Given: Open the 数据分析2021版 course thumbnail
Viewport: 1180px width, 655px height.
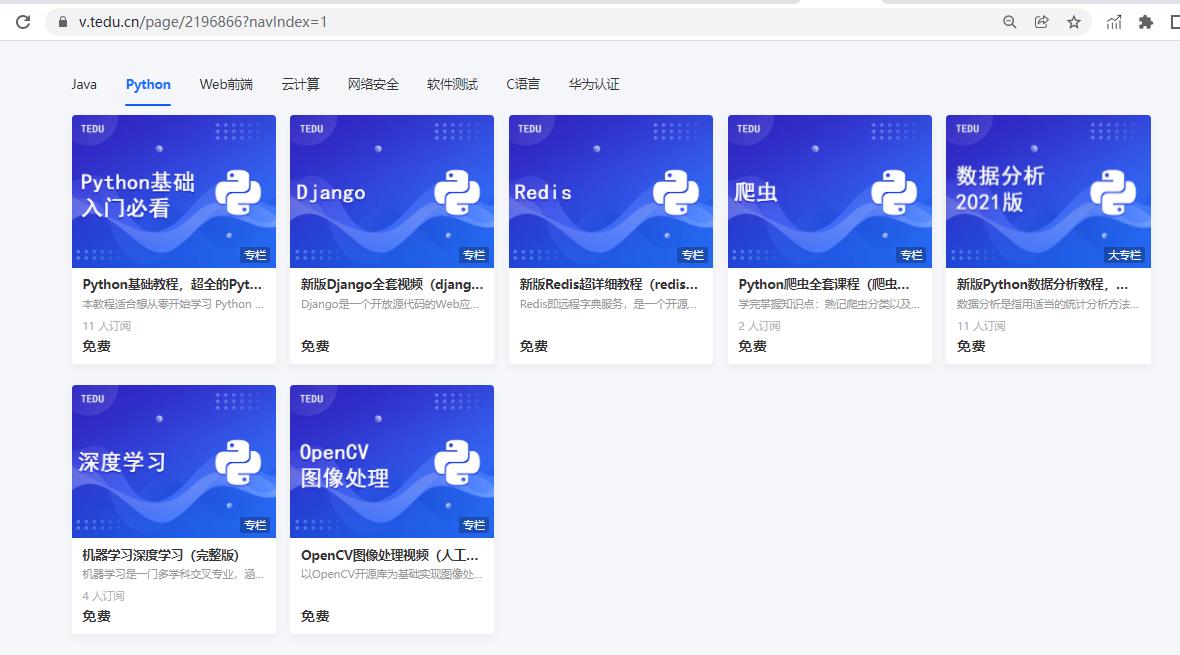Looking at the screenshot, I should pos(1048,191).
